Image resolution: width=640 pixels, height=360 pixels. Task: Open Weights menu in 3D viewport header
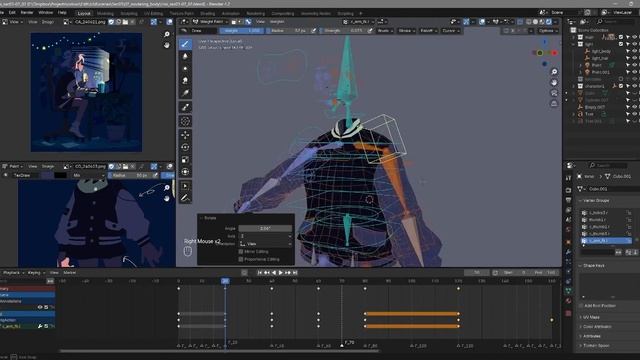(277, 22)
